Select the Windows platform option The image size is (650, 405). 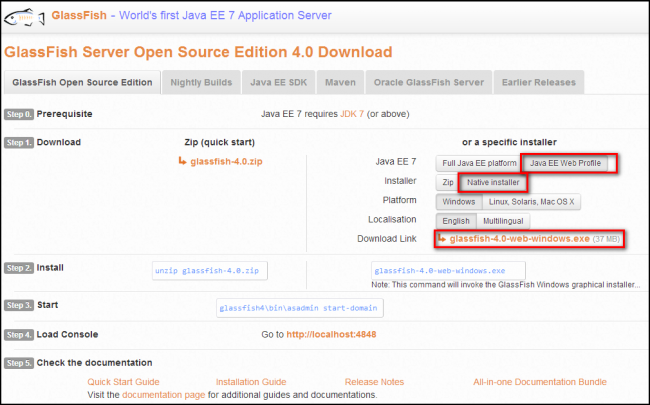pos(458,202)
